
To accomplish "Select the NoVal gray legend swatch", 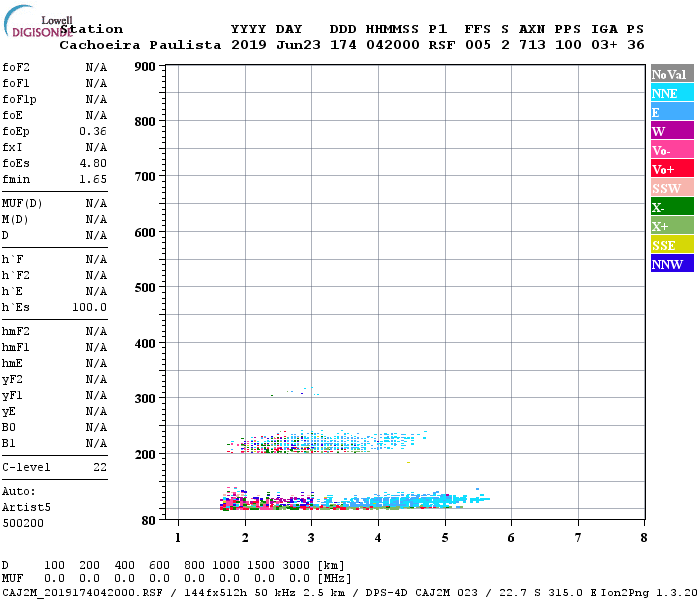I will point(672,74).
